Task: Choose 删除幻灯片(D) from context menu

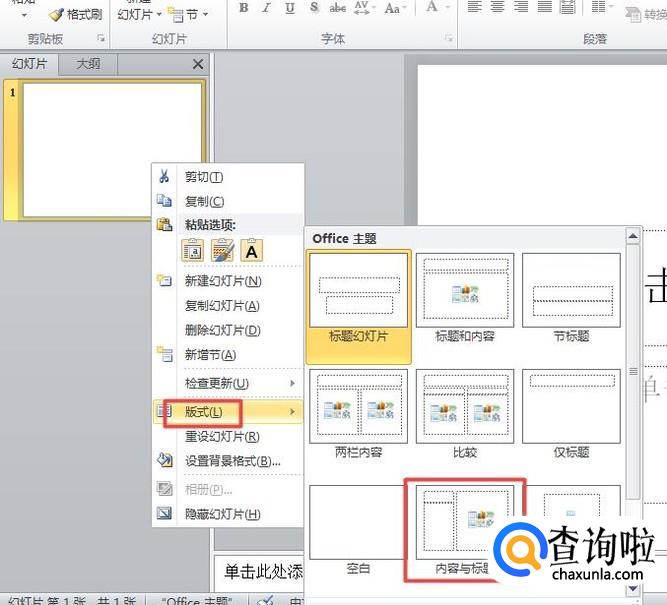Action: [x=228, y=330]
